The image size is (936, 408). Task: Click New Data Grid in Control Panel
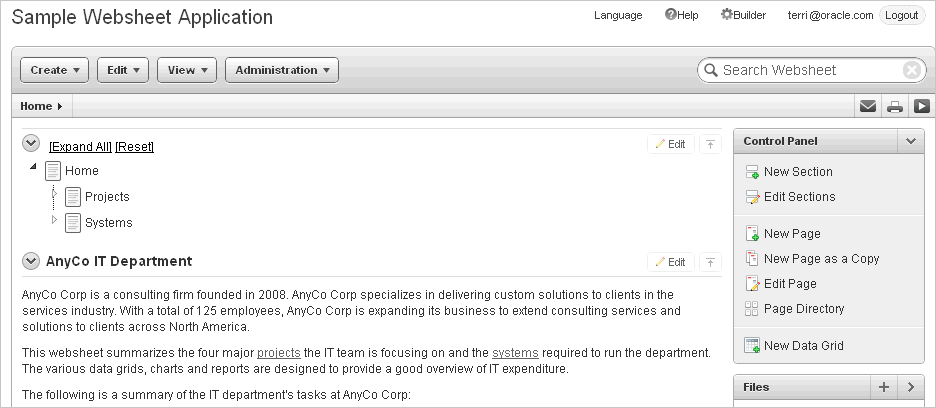point(794,345)
